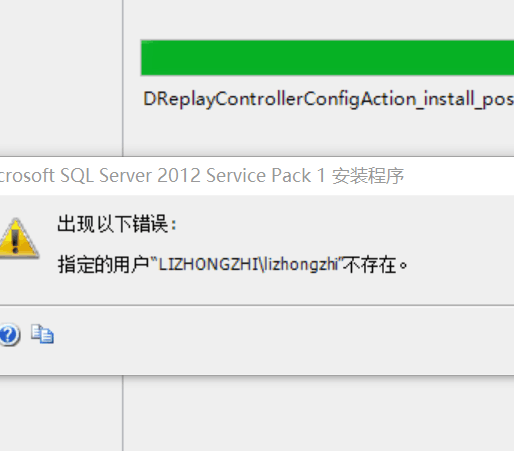Click the SQL Server 2012 Service Pack 1 title bar
The image size is (514, 451).
[x=257, y=176]
